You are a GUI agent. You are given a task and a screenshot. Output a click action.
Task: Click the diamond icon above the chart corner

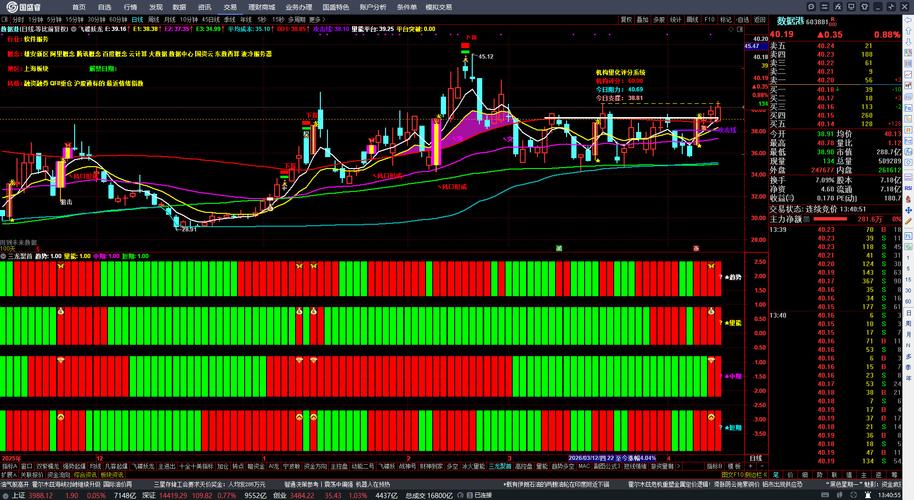point(730,29)
